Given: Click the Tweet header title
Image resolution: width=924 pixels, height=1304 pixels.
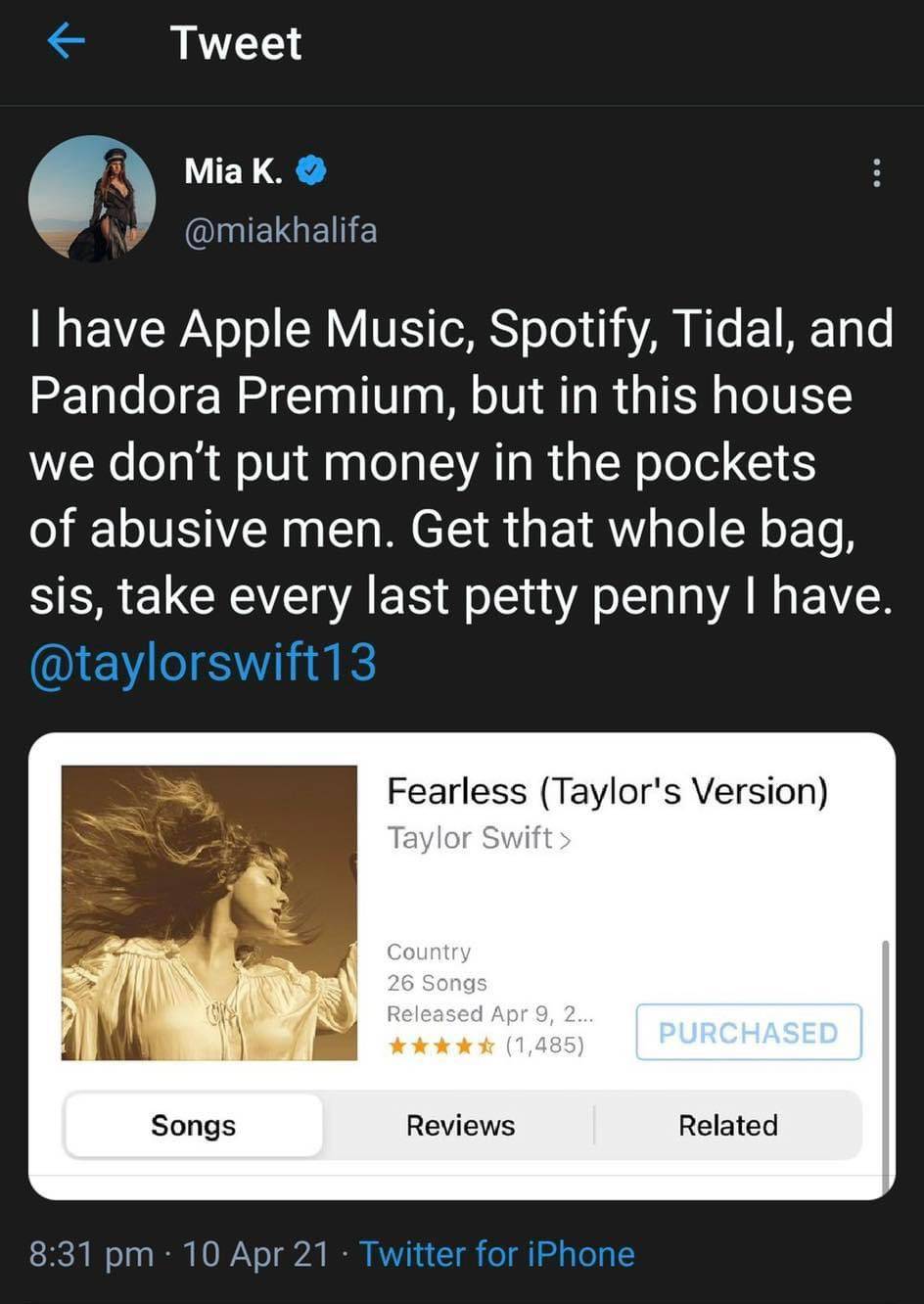Looking at the screenshot, I should tap(236, 43).
